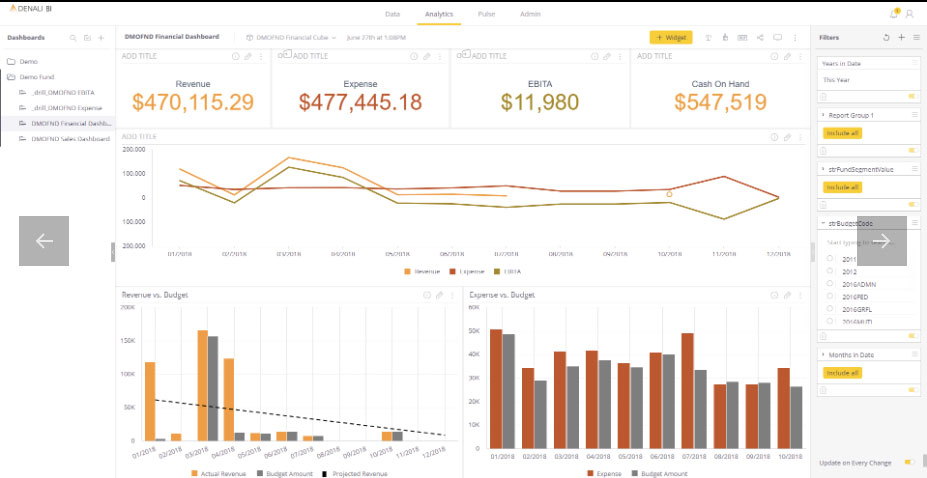Open the monitor display icon in the toolbar
This screenshot has height=478, width=927.
pos(778,38)
